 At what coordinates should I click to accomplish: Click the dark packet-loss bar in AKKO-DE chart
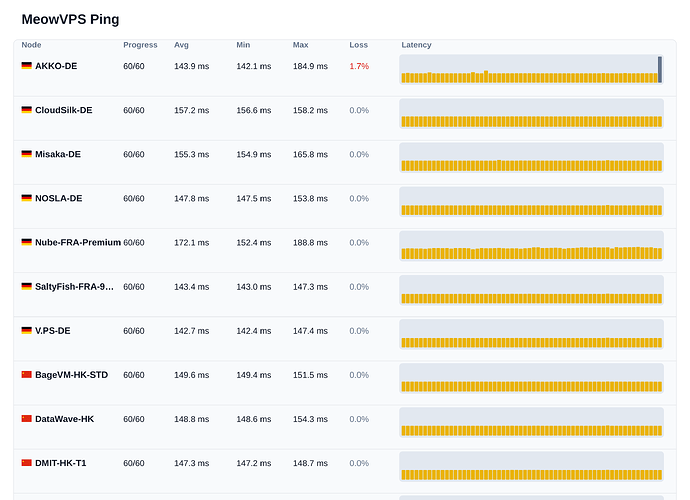(660, 69)
